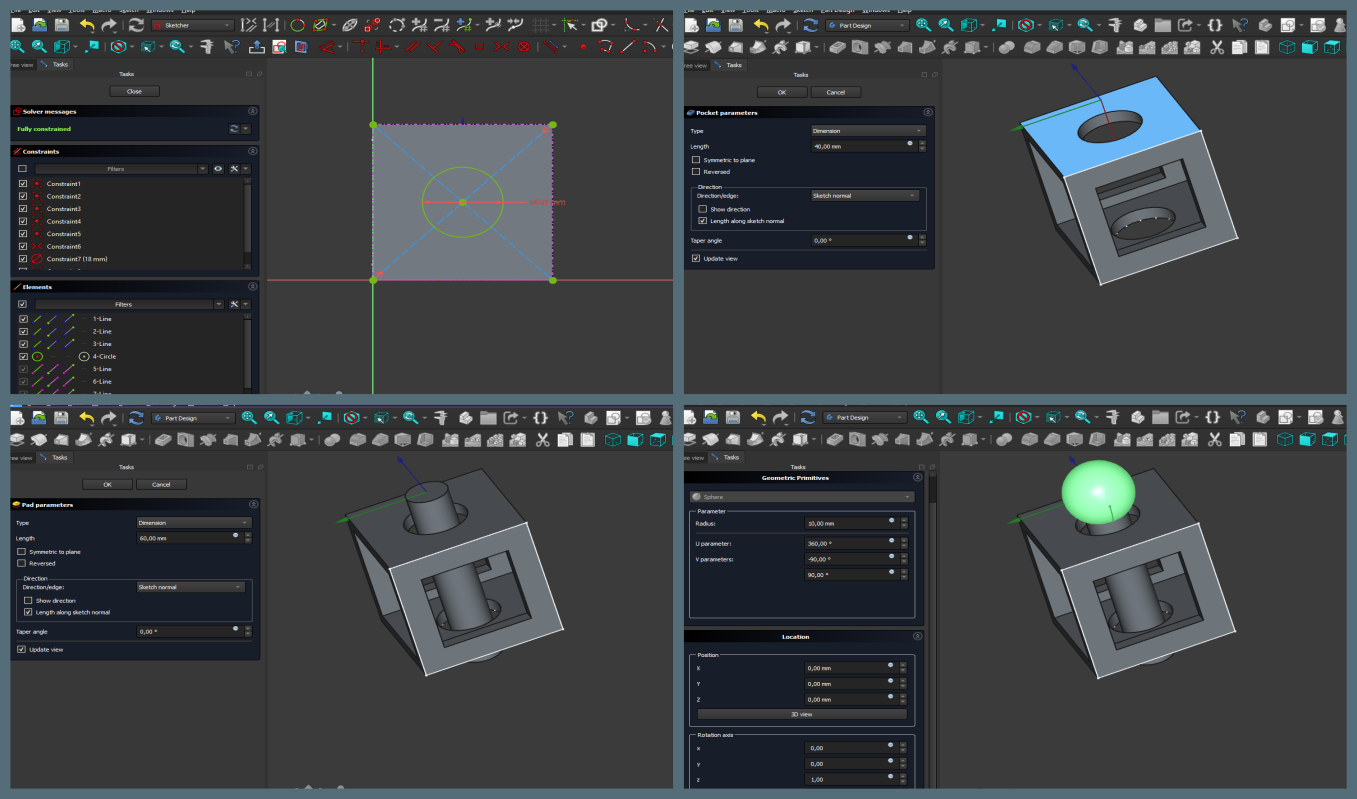Click 3D view button in Location section
This screenshot has height=799, width=1357.
click(802, 714)
